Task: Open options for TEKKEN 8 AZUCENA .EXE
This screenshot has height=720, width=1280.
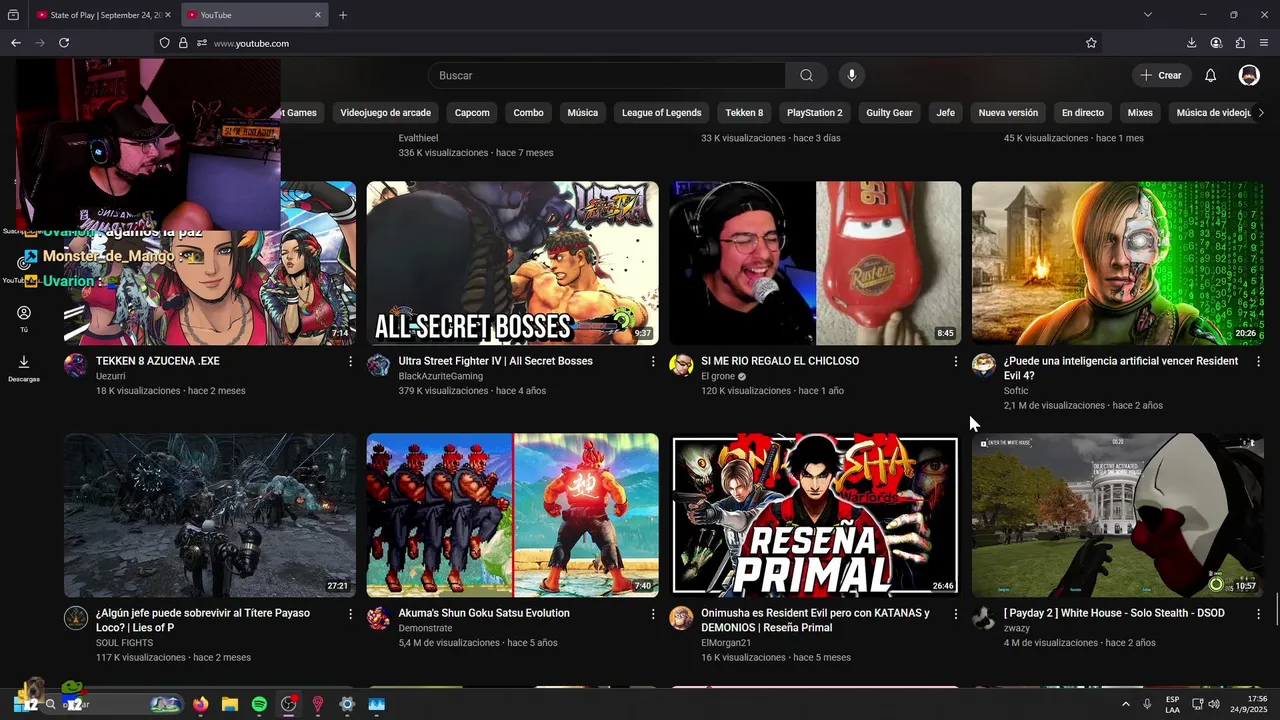Action: [x=350, y=361]
